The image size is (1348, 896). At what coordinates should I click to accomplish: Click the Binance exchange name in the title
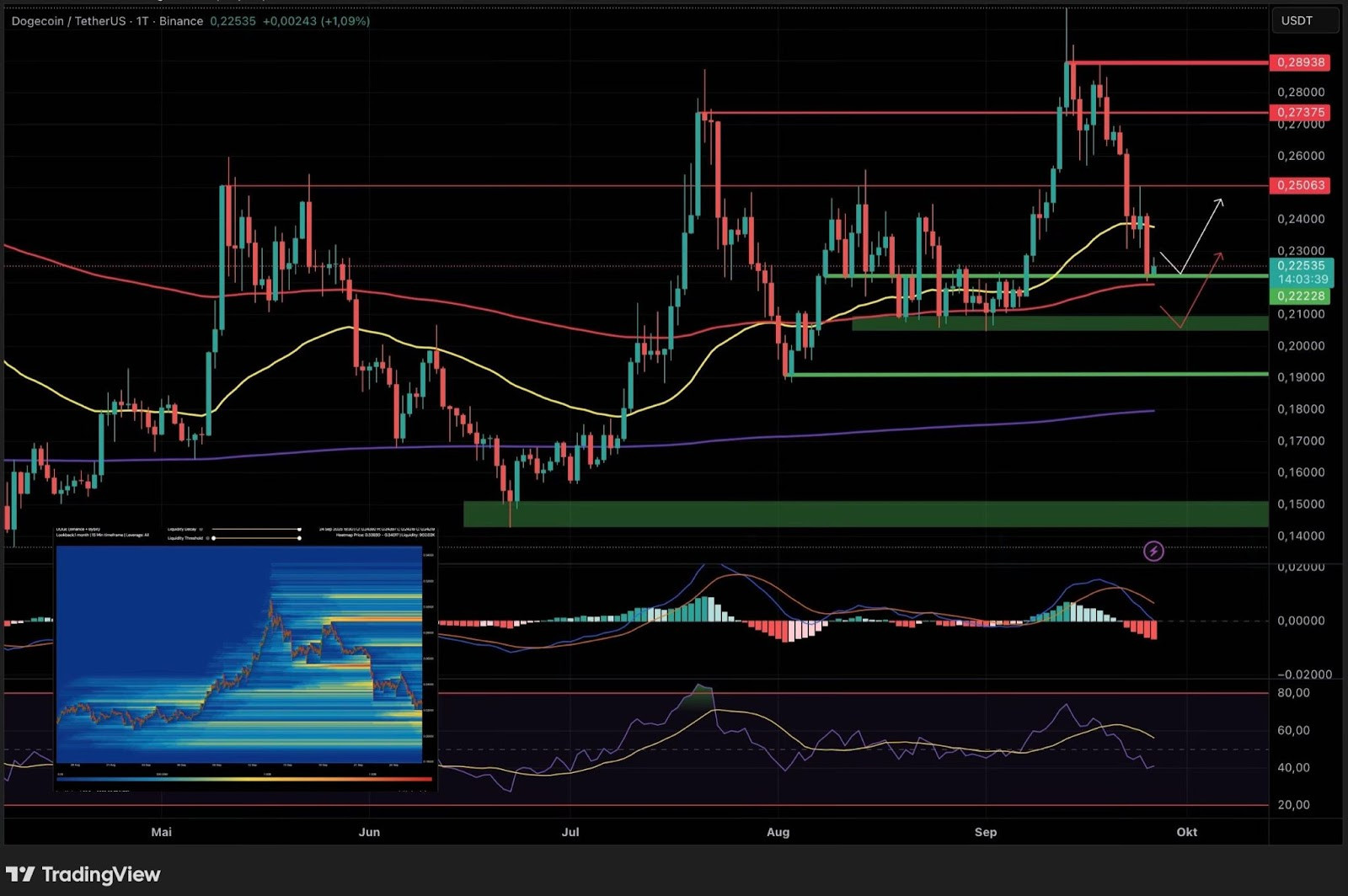point(181,21)
